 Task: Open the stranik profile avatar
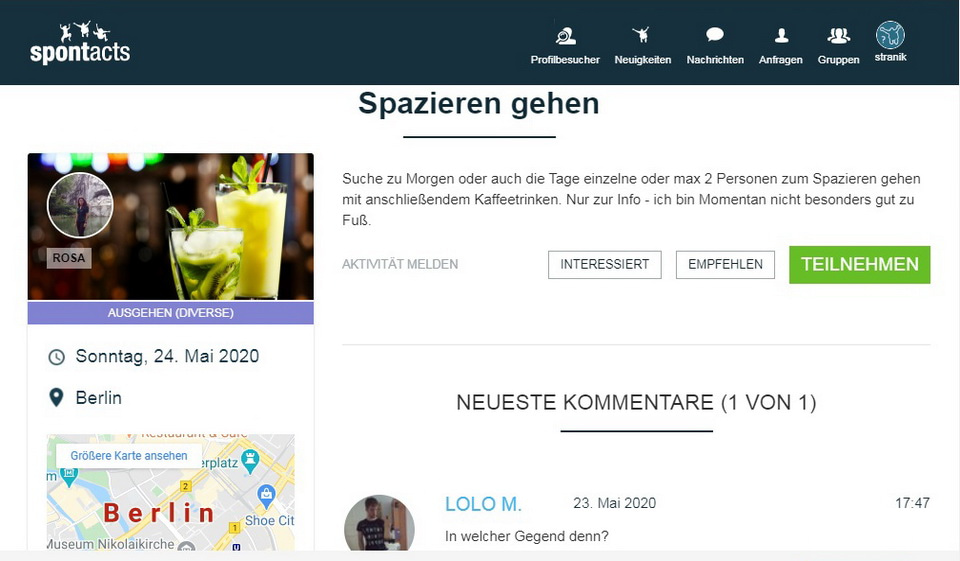(890, 36)
